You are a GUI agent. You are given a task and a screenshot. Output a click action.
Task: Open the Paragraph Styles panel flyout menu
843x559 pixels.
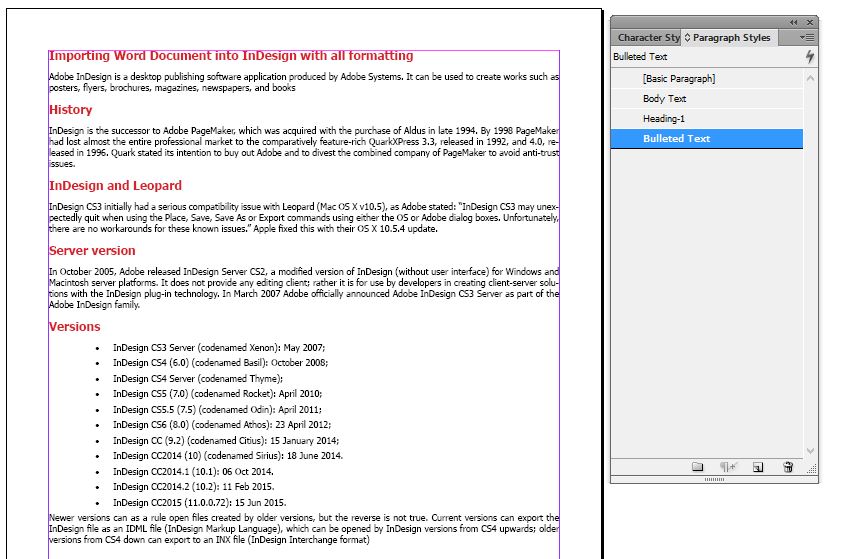point(808,37)
